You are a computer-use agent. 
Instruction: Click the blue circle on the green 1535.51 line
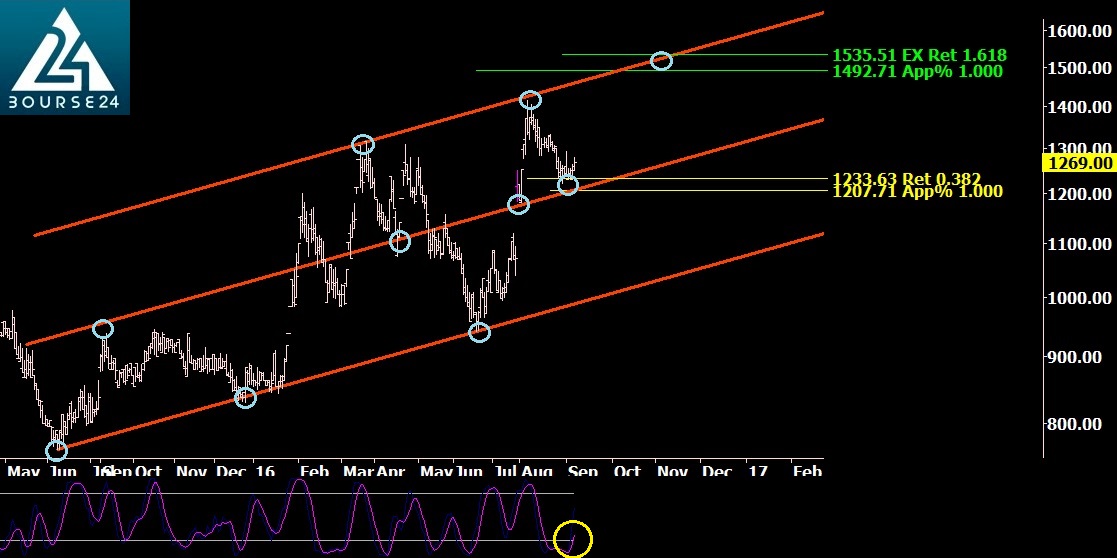point(661,61)
